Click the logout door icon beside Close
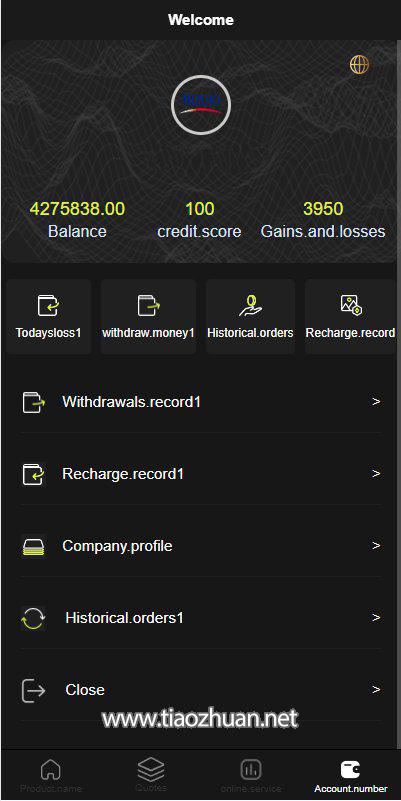This screenshot has width=401, height=801. (x=34, y=690)
